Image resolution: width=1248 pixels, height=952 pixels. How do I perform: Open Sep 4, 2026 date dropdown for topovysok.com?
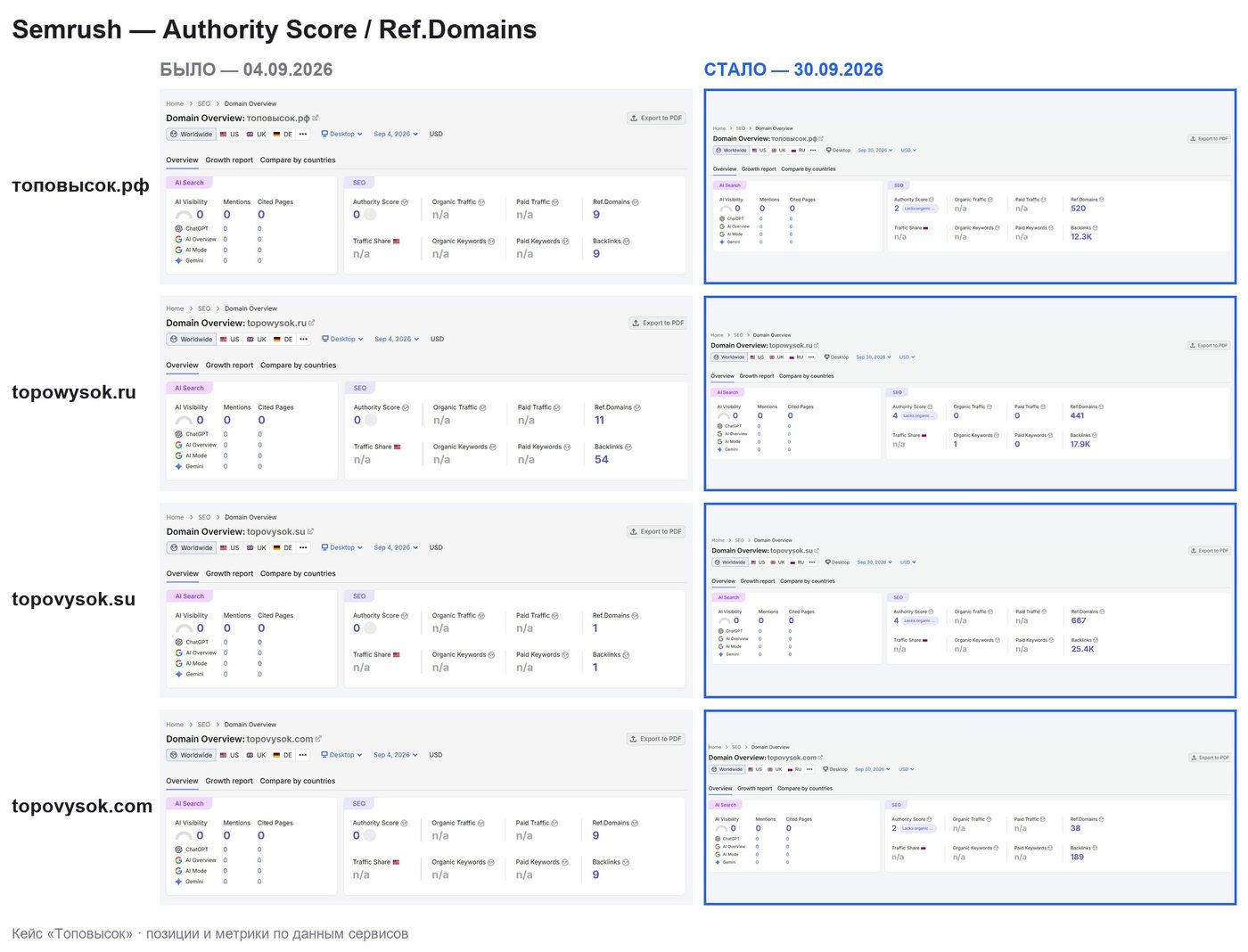(x=396, y=755)
